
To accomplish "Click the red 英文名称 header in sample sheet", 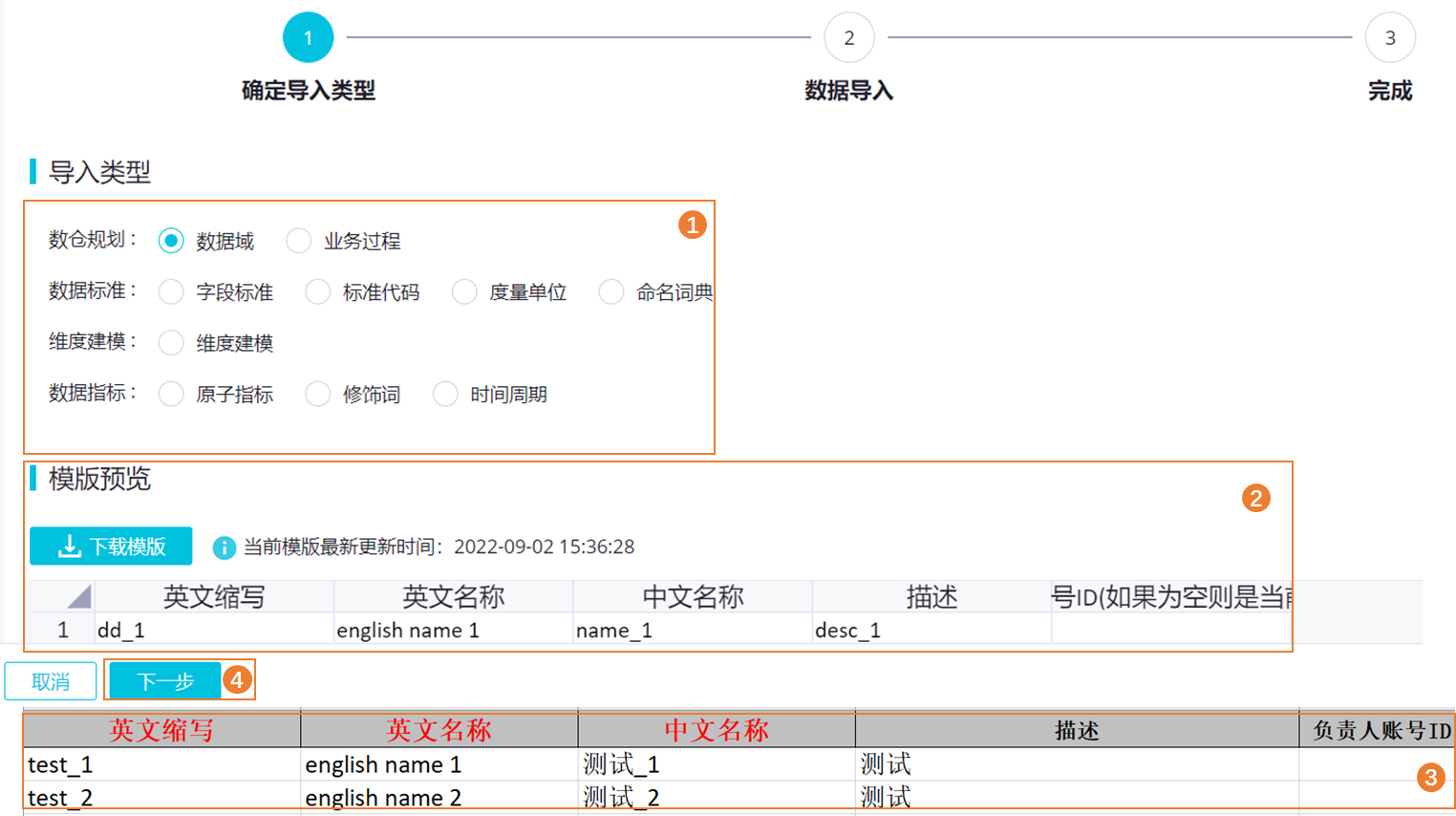I will click(x=439, y=730).
